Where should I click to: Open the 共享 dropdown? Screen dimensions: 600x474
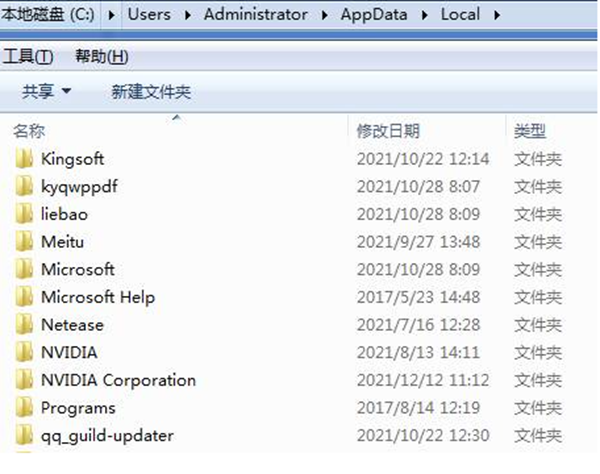[x=46, y=91]
